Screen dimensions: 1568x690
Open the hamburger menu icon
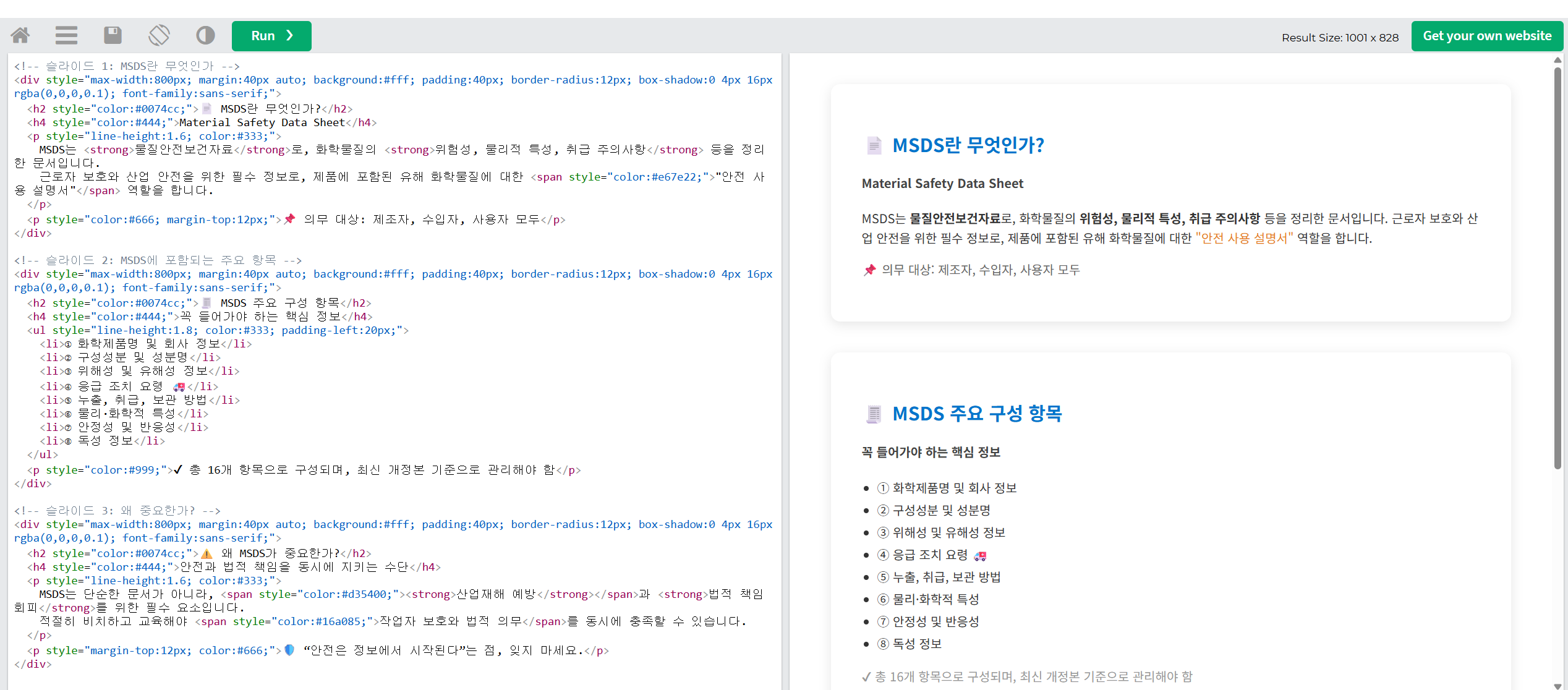click(66, 35)
